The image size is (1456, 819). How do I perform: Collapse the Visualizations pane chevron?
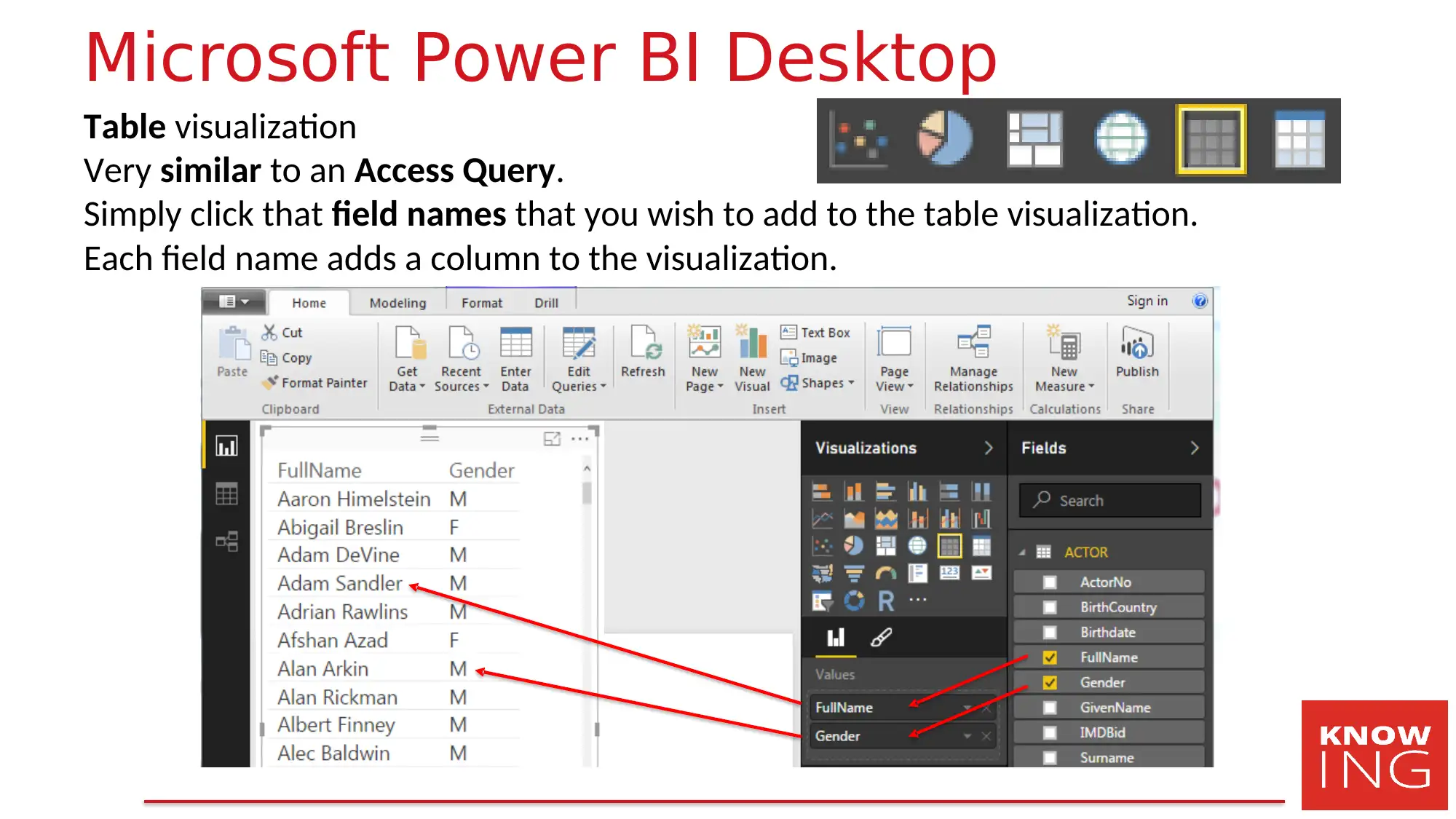[988, 448]
